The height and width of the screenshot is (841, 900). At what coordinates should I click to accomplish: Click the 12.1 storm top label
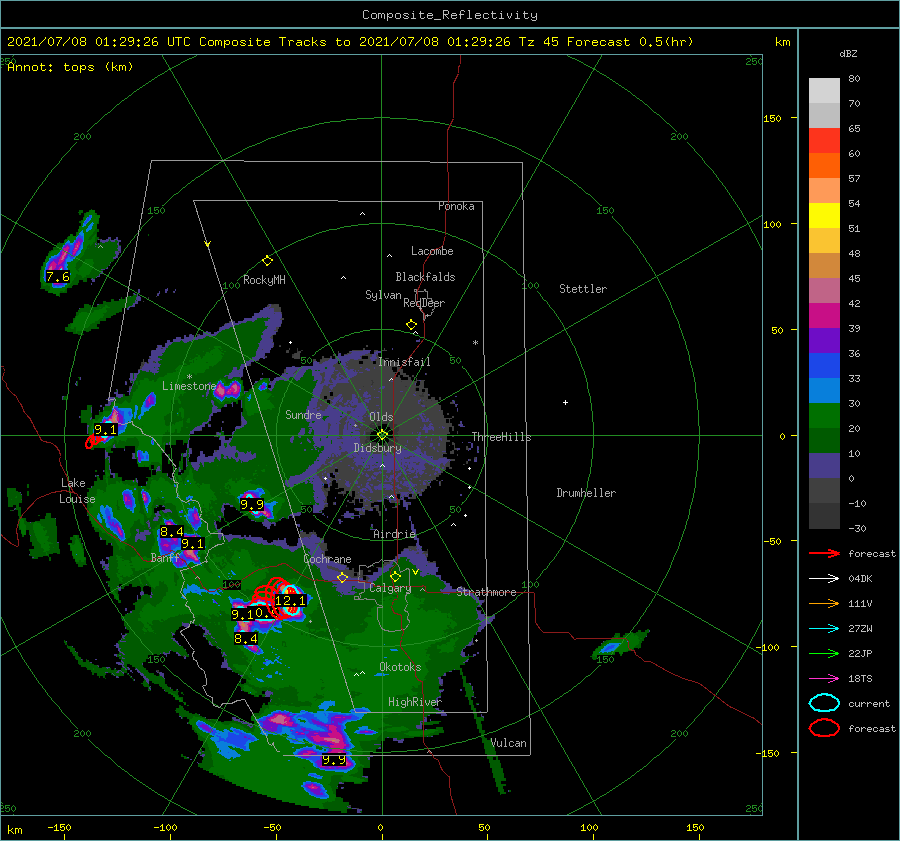click(290, 600)
